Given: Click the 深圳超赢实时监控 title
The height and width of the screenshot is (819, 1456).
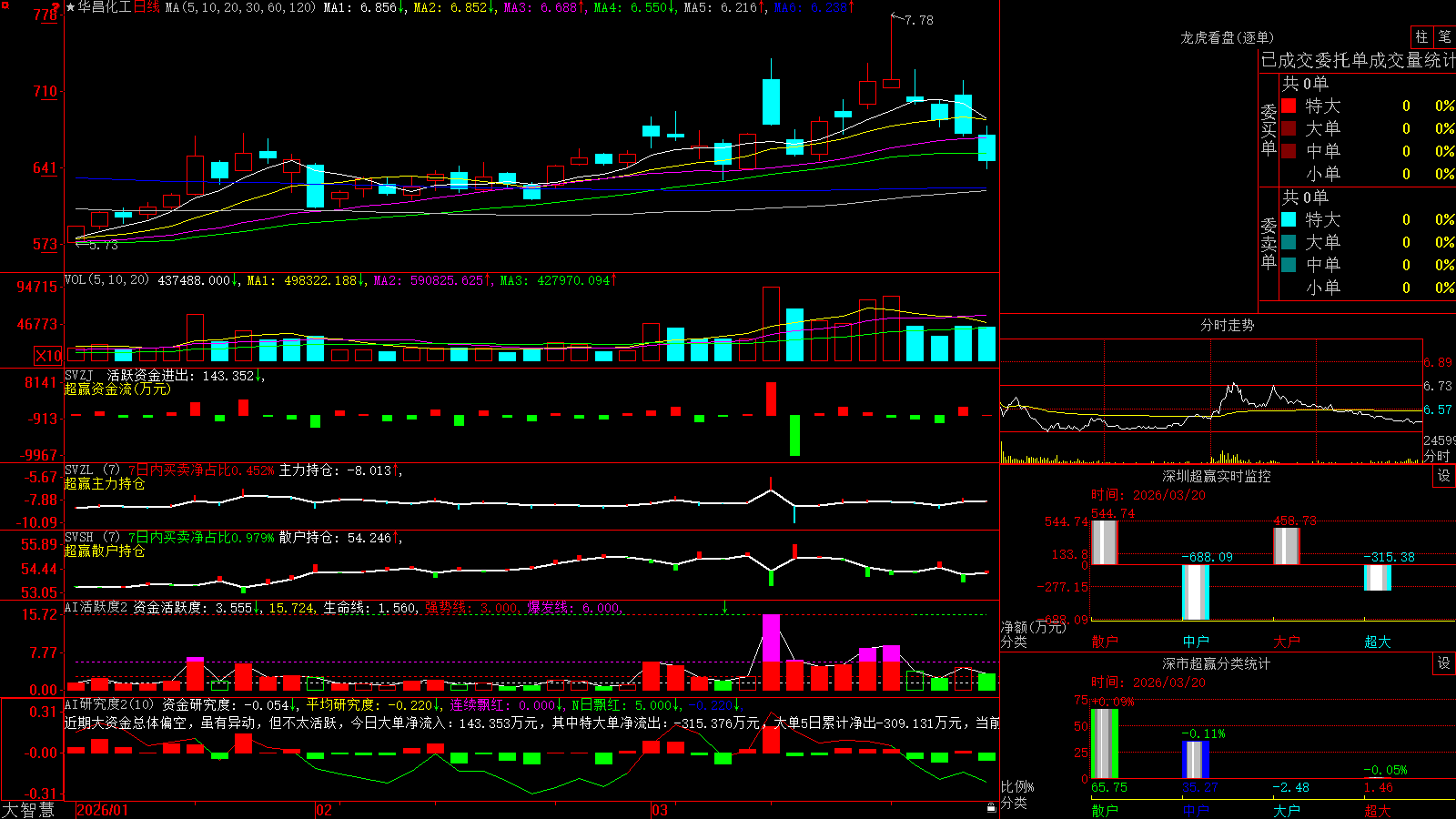Looking at the screenshot, I should coord(1216,476).
